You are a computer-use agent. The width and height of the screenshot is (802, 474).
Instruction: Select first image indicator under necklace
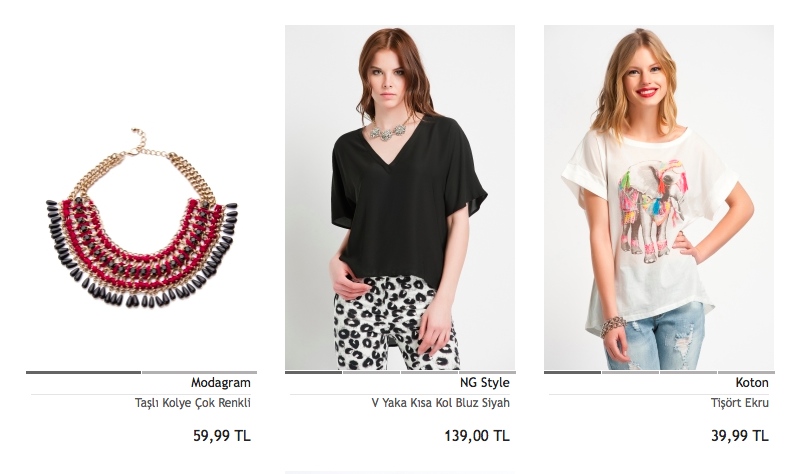click(83, 372)
